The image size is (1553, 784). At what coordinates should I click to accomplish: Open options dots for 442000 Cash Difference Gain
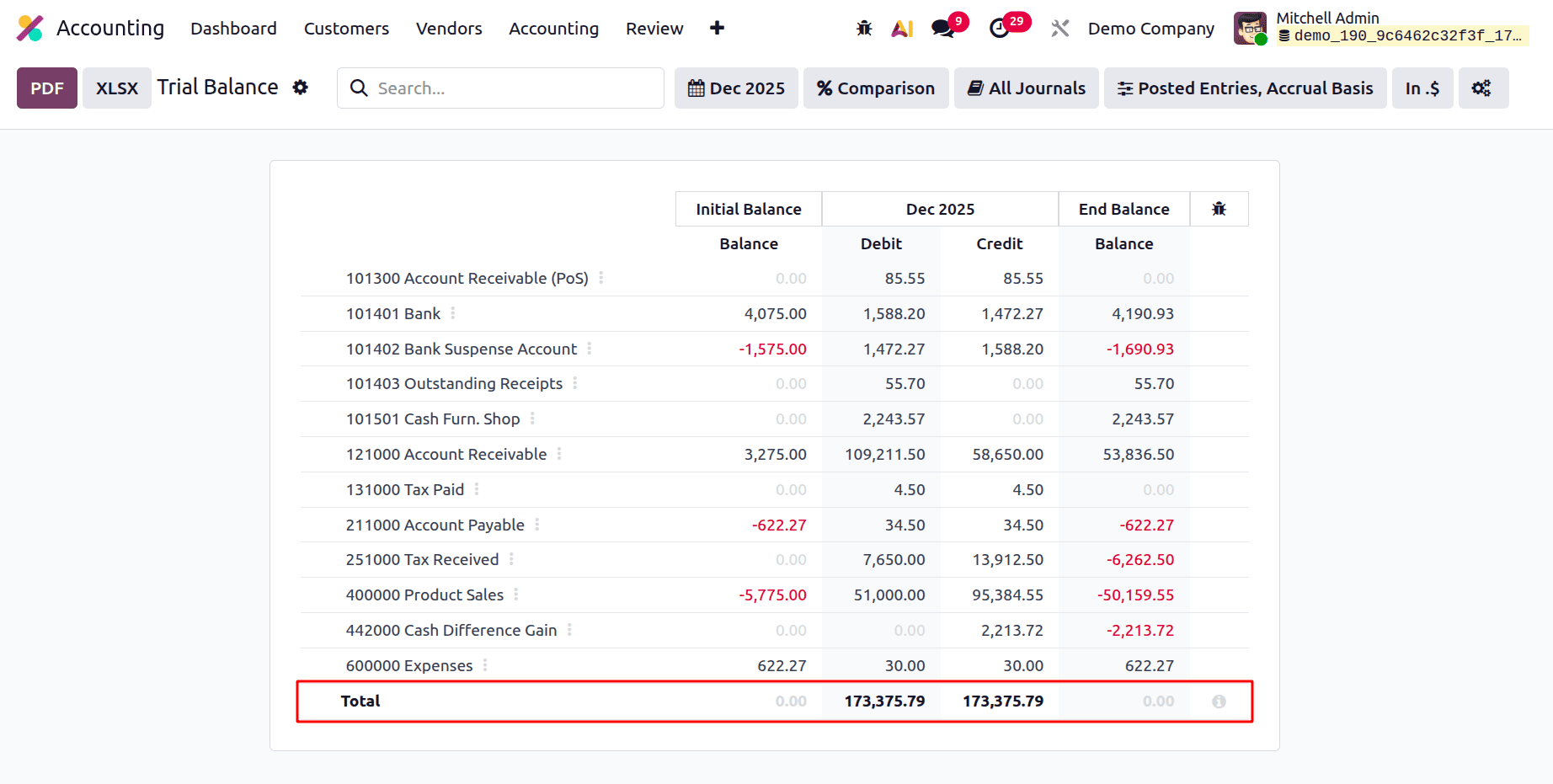pyautogui.click(x=569, y=630)
